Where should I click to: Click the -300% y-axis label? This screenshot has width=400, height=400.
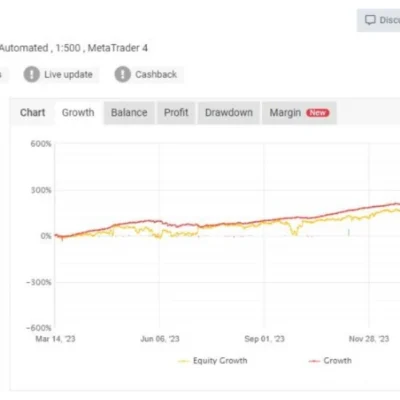[x=39, y=282]
